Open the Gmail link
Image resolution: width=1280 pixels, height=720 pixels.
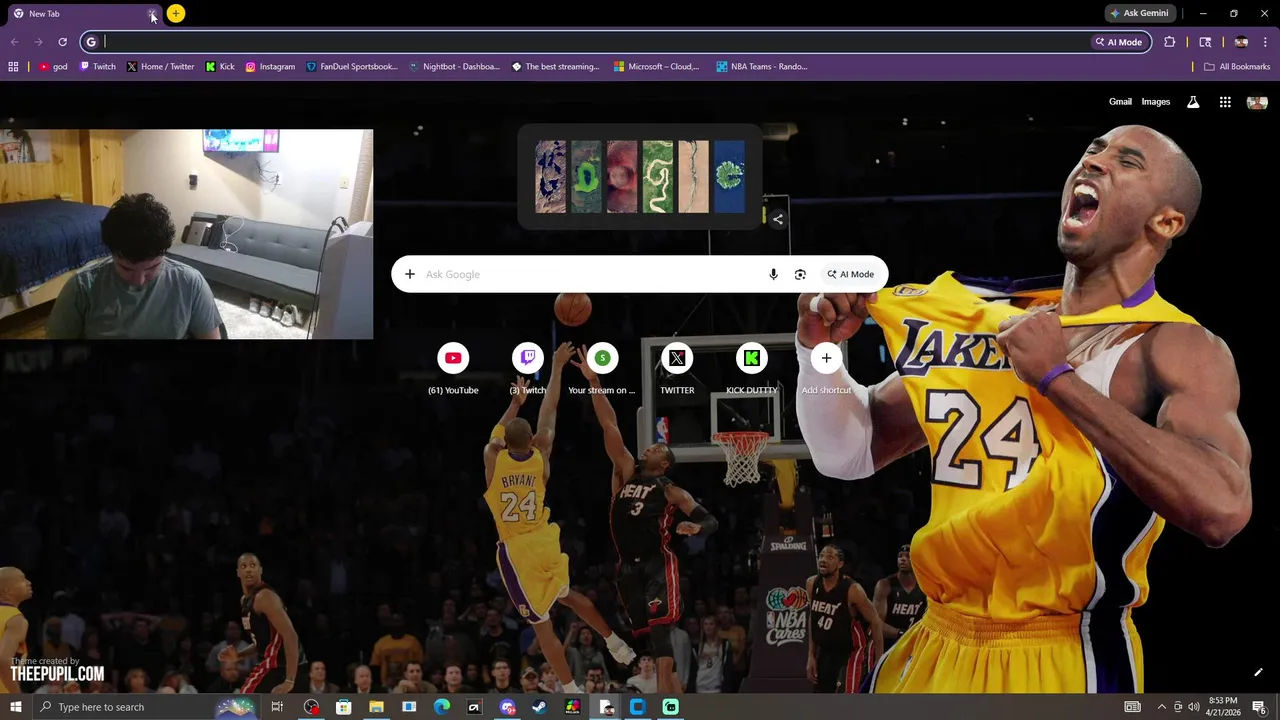(1120, 102)
